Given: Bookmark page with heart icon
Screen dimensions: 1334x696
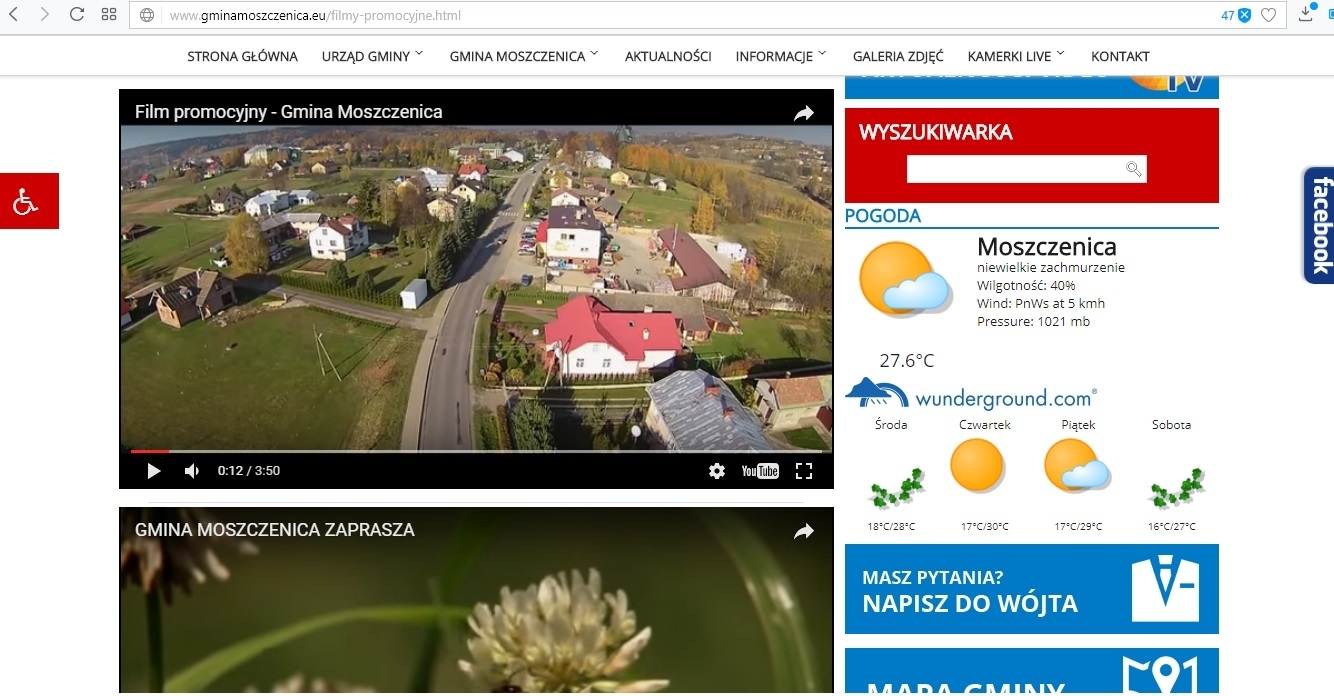Looking at the screenshot, I should [x=1269, y=15].
